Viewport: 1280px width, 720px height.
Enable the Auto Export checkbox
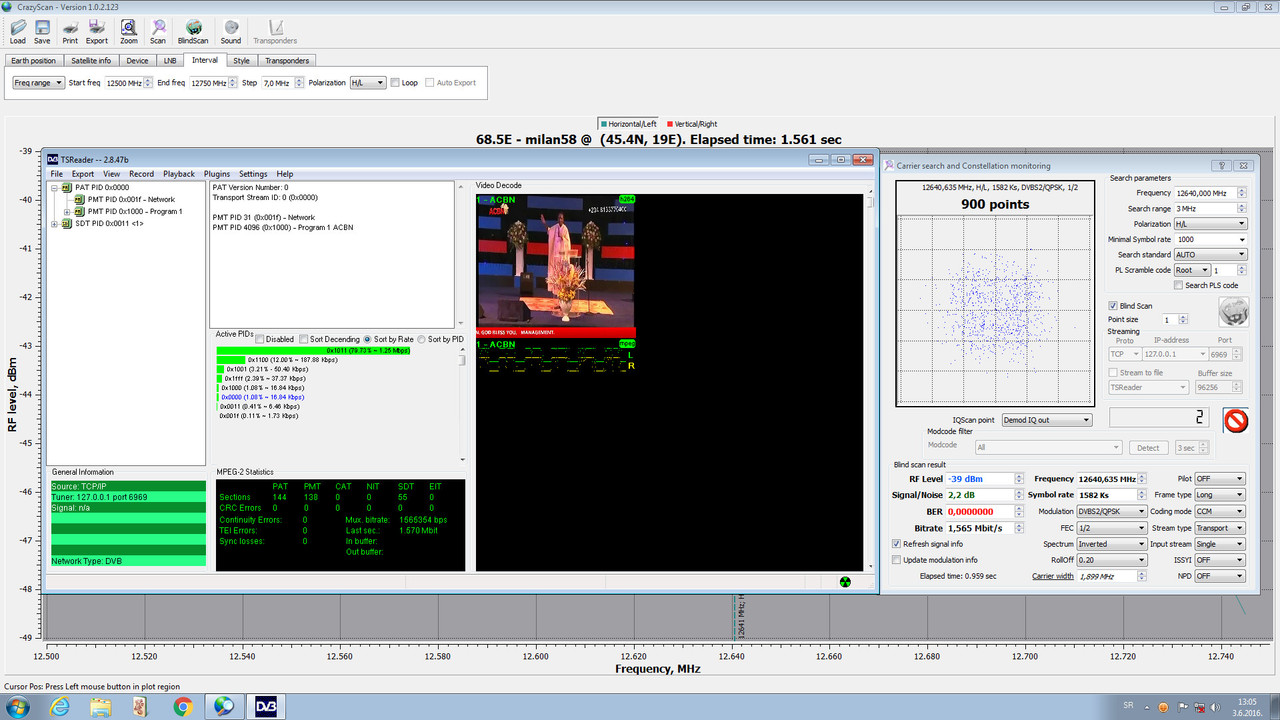430,83
